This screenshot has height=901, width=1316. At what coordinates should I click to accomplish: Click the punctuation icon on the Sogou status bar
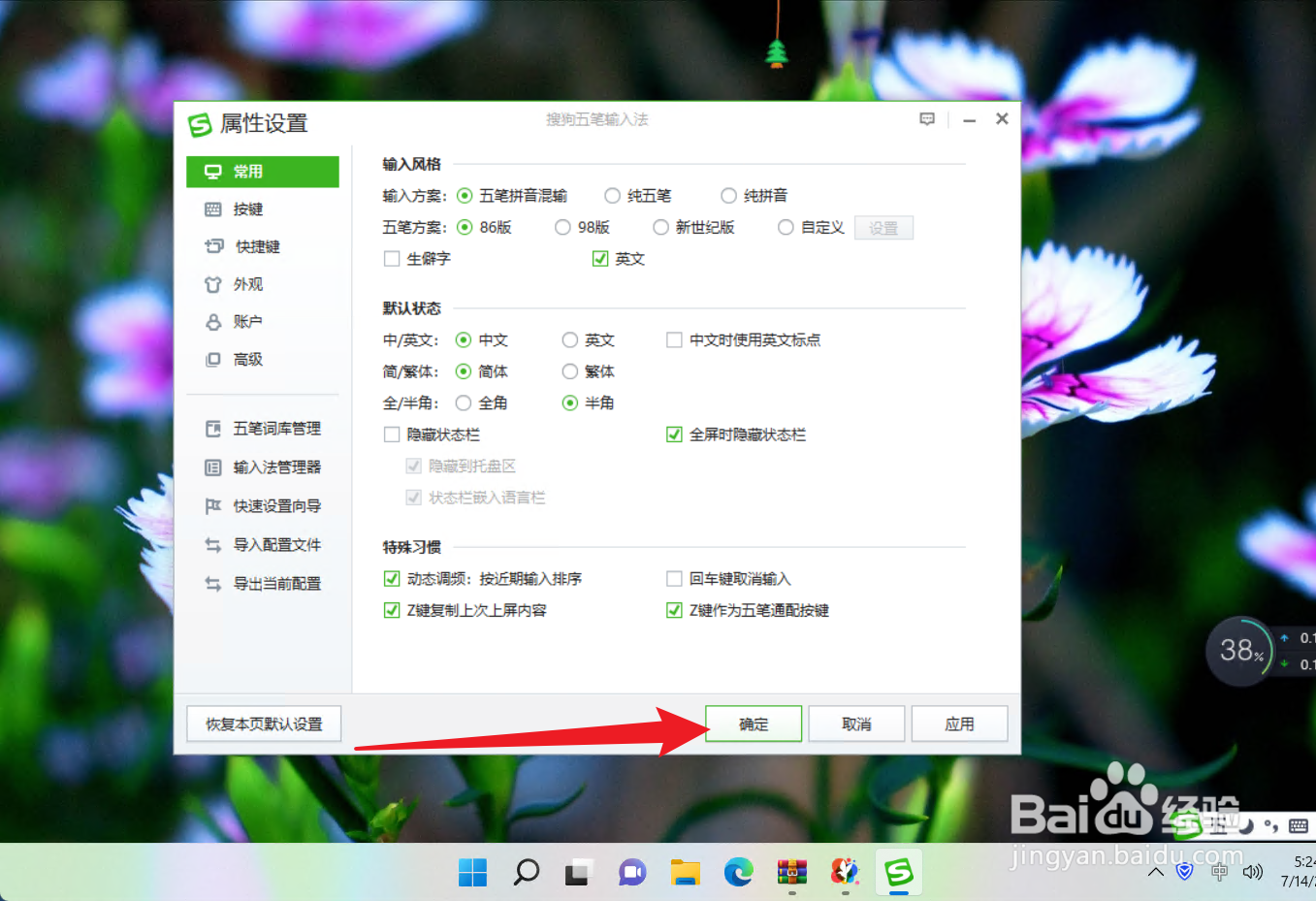coord(1270,826)
